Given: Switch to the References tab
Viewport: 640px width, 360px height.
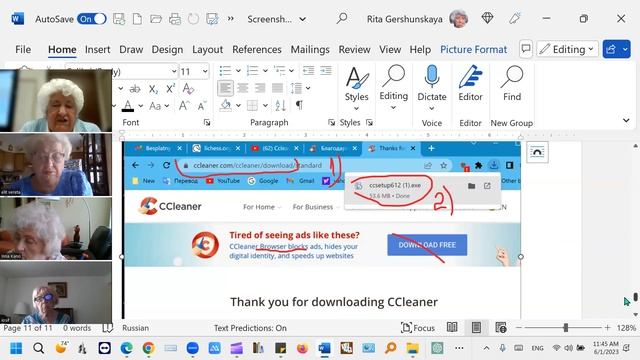Looking at the screenshot, I should tap(257, 49).
